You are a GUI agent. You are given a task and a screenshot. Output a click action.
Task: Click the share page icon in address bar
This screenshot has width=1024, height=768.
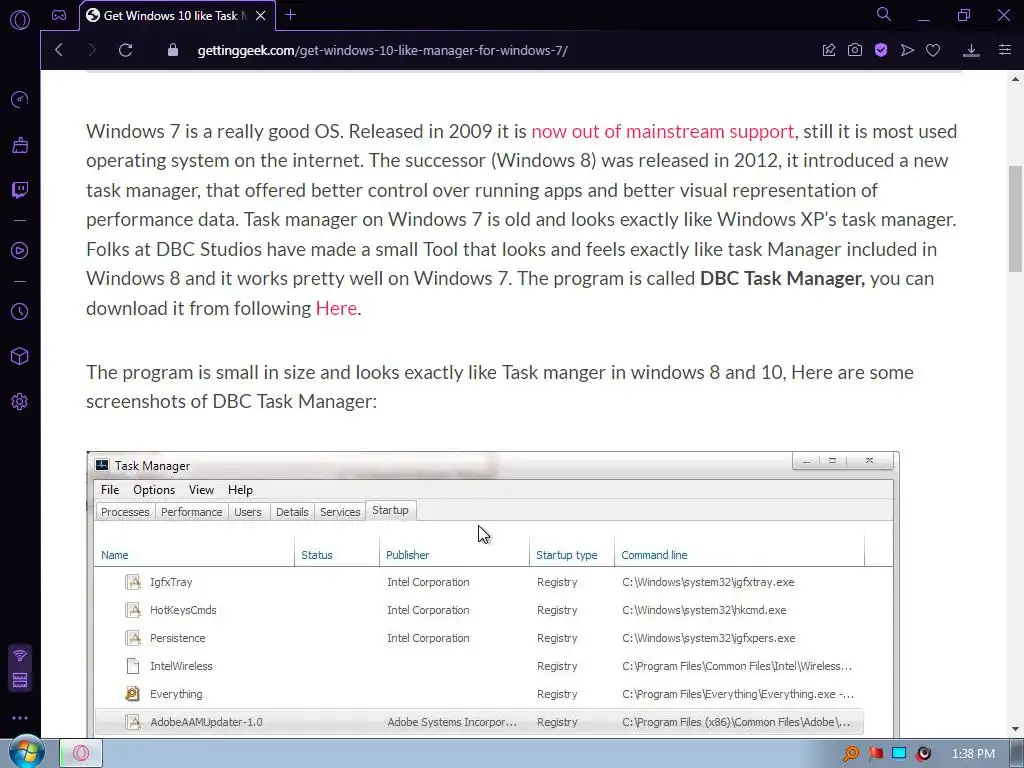click(829, 50)
